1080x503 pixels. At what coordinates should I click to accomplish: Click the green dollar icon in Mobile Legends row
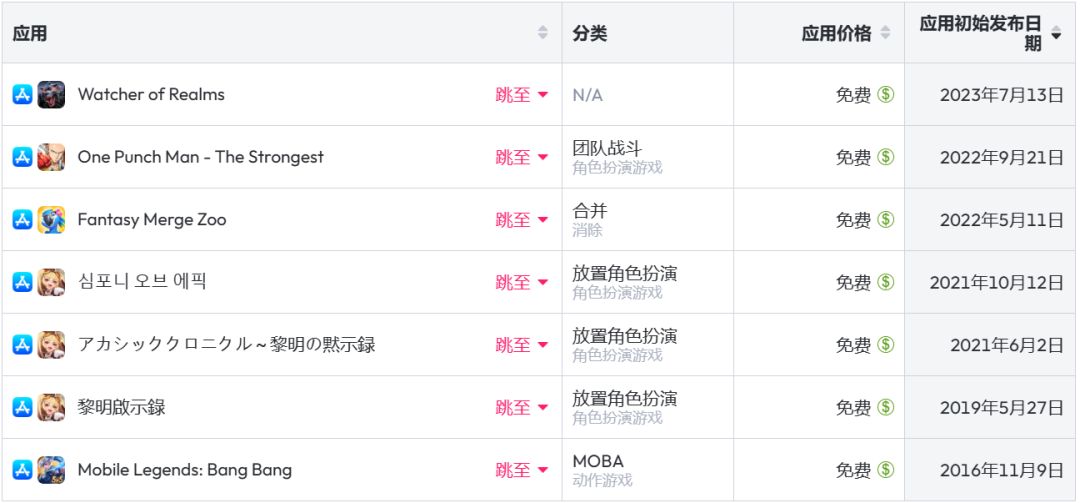[885, 470]
